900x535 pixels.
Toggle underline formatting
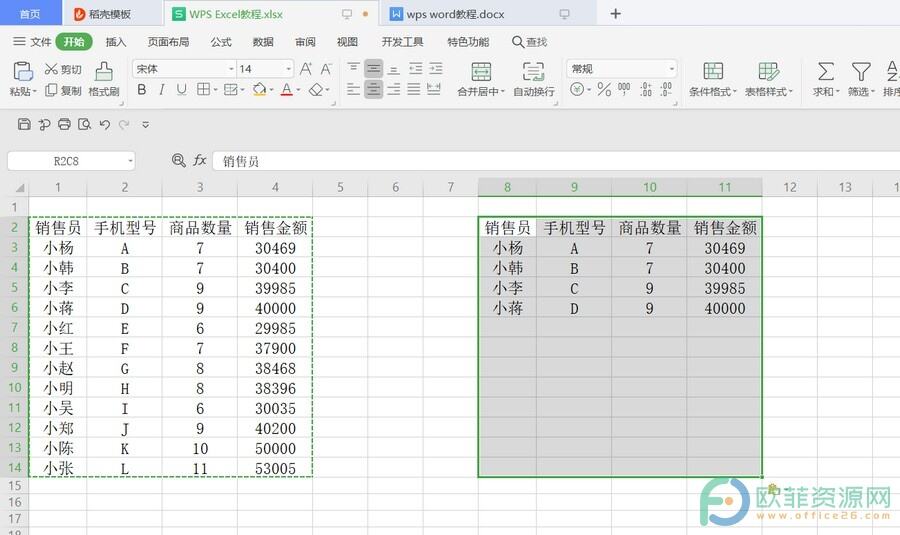click(x=182, y=90)
